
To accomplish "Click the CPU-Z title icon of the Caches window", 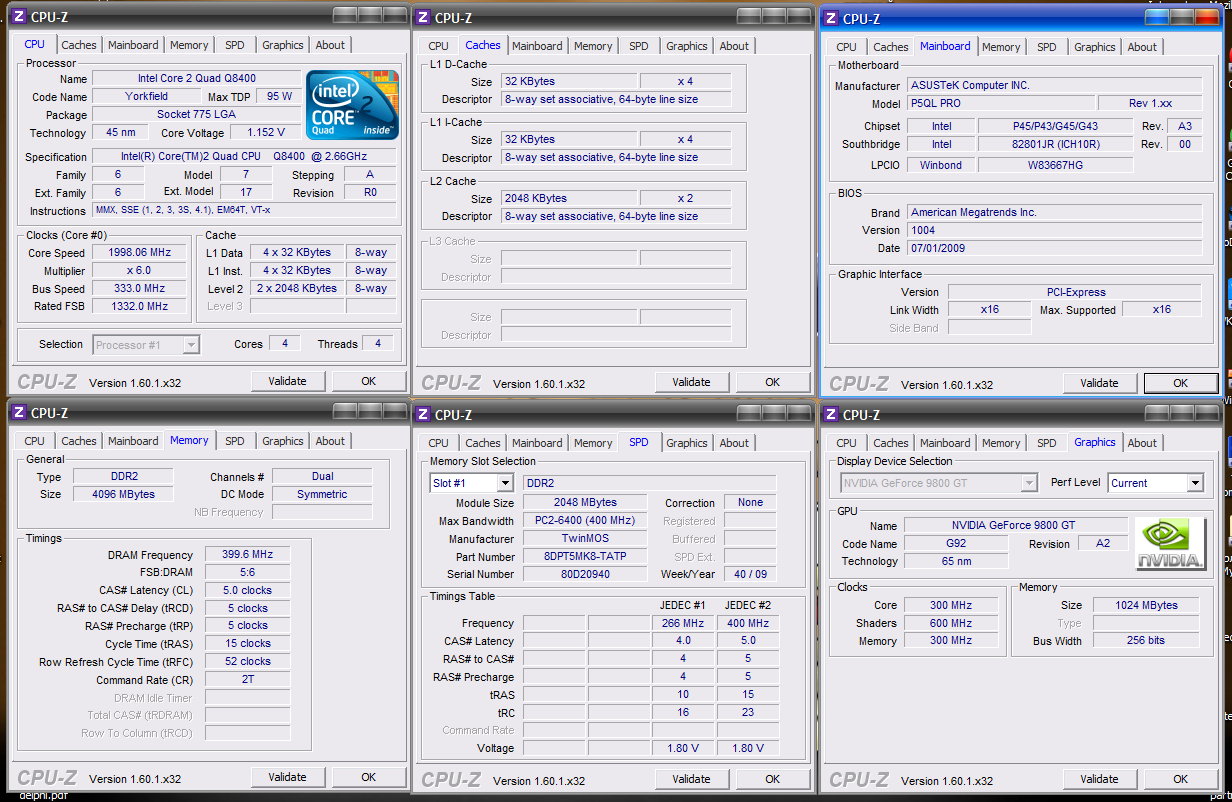I will 424,17.
